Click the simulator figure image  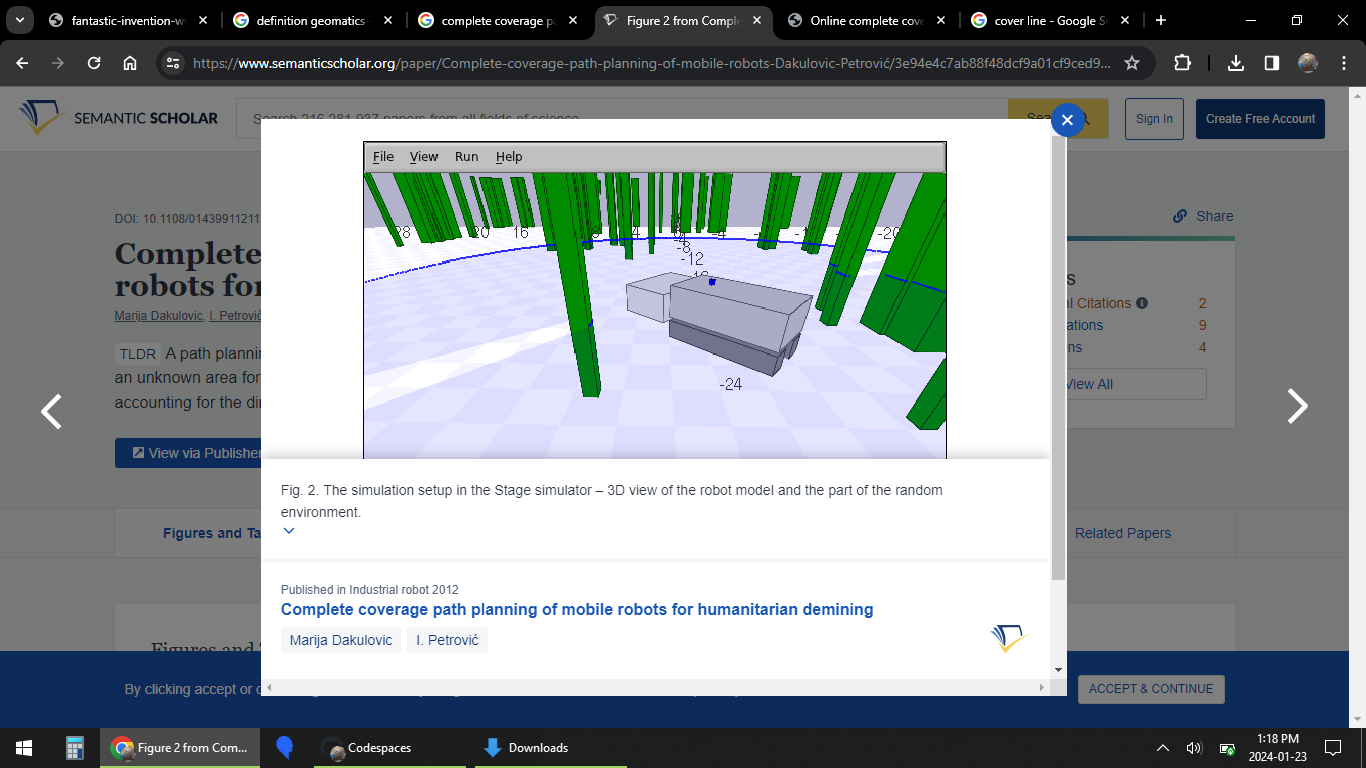click(x=655, y=300)
